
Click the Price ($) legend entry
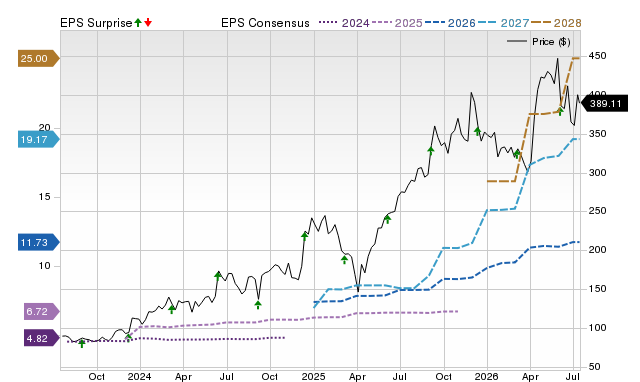539,42
